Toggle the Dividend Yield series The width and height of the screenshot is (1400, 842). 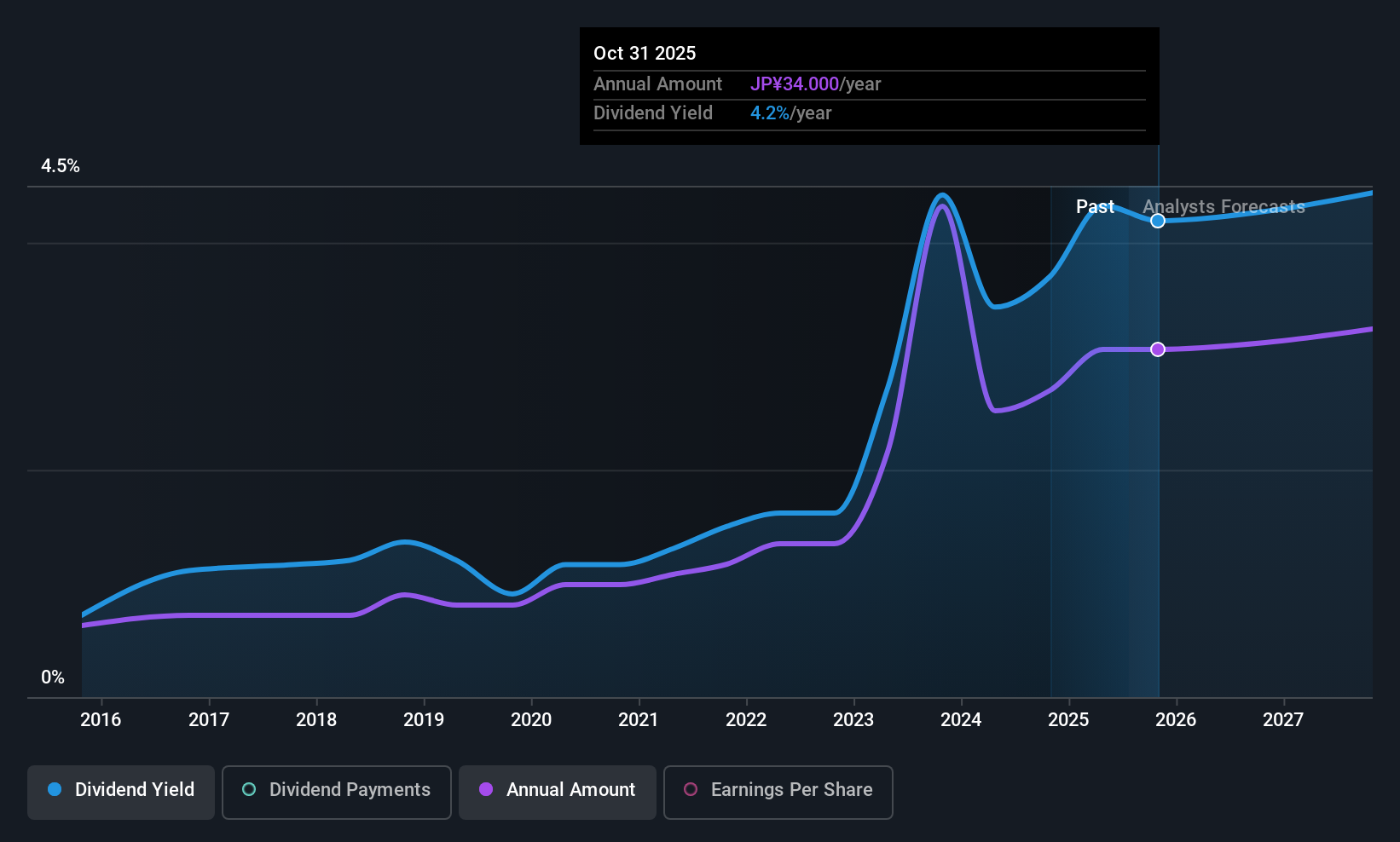[x=121, y=793]
